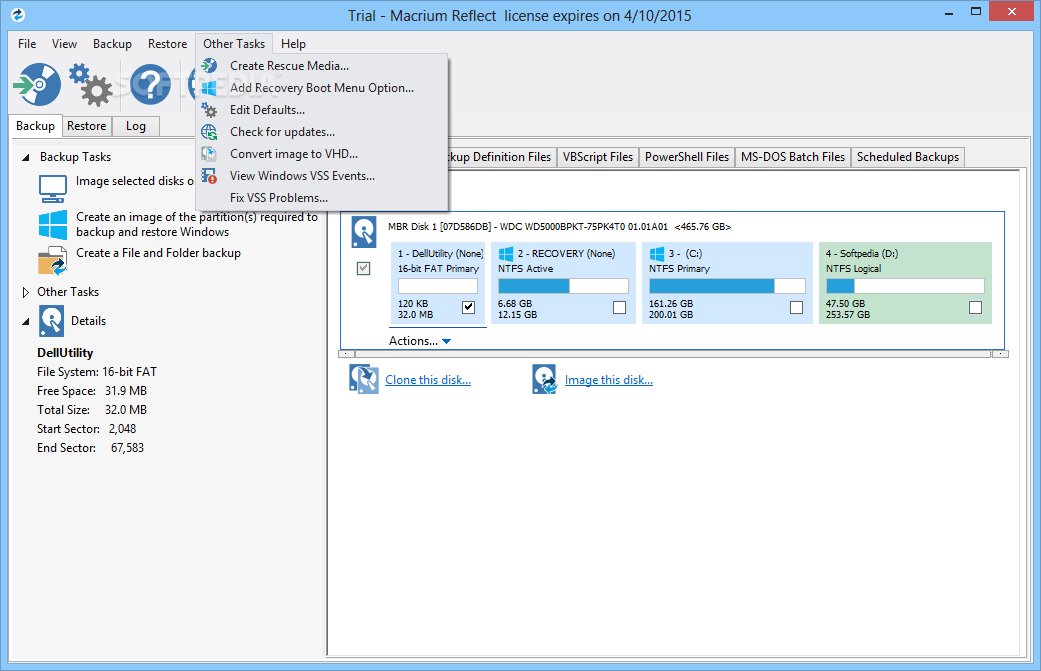
Task: Check the RECOVERY partition checkbox
Action: [x=619, y=307]
